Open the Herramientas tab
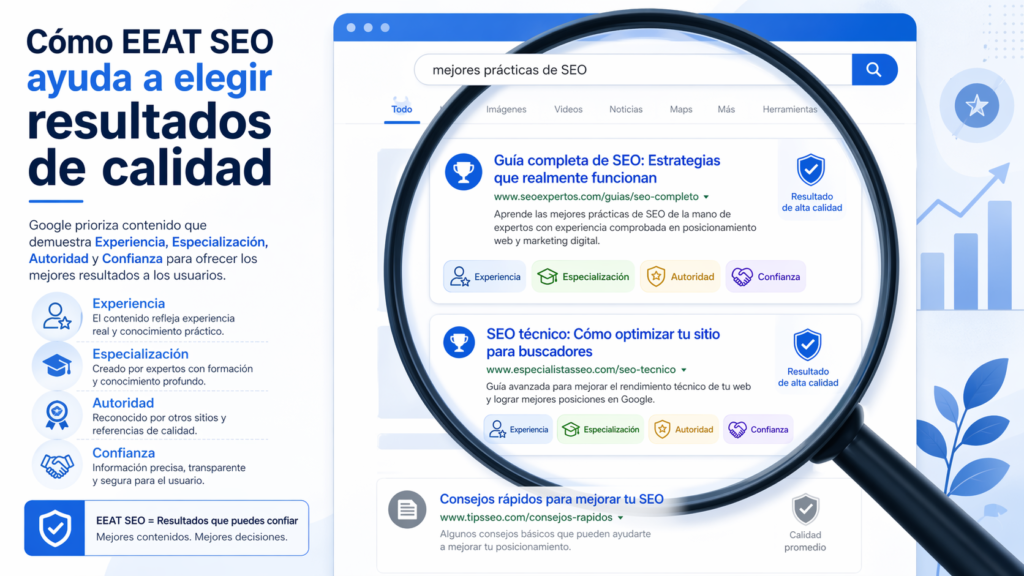Viewport: 1024px width, 576px height. click(790, 109)
